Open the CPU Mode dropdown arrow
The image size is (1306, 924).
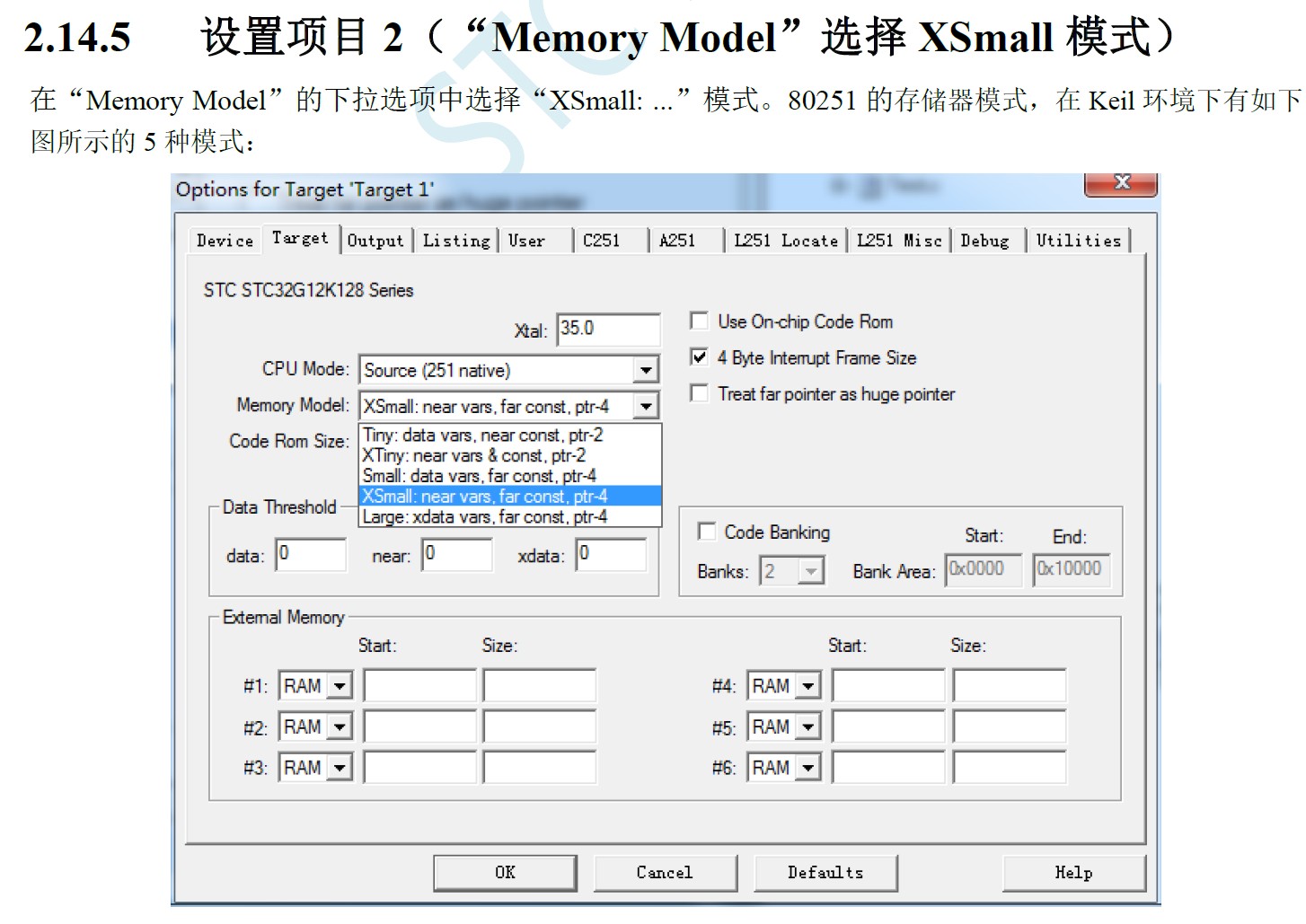click(x=646, y=370)
